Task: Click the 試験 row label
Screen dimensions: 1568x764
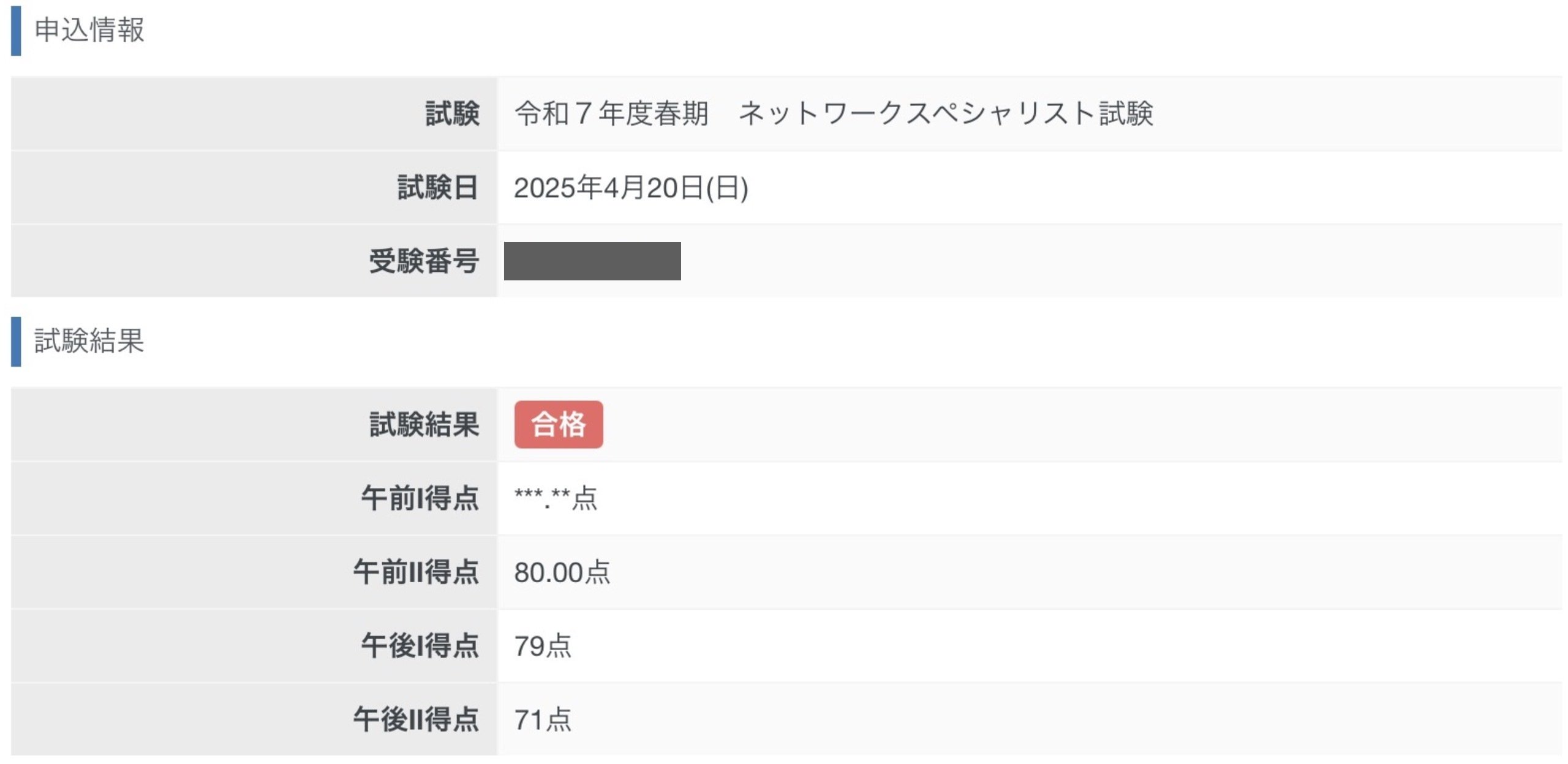Action: click(452, 114)
